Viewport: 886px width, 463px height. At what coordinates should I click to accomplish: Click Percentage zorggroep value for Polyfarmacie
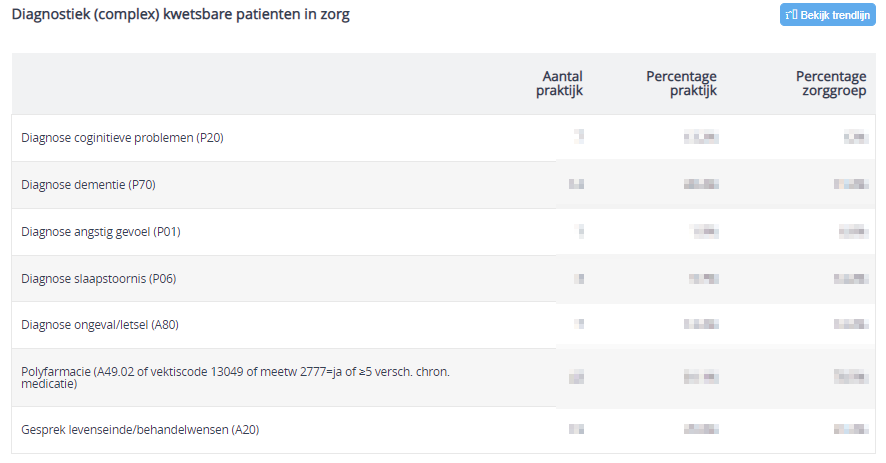851,377
